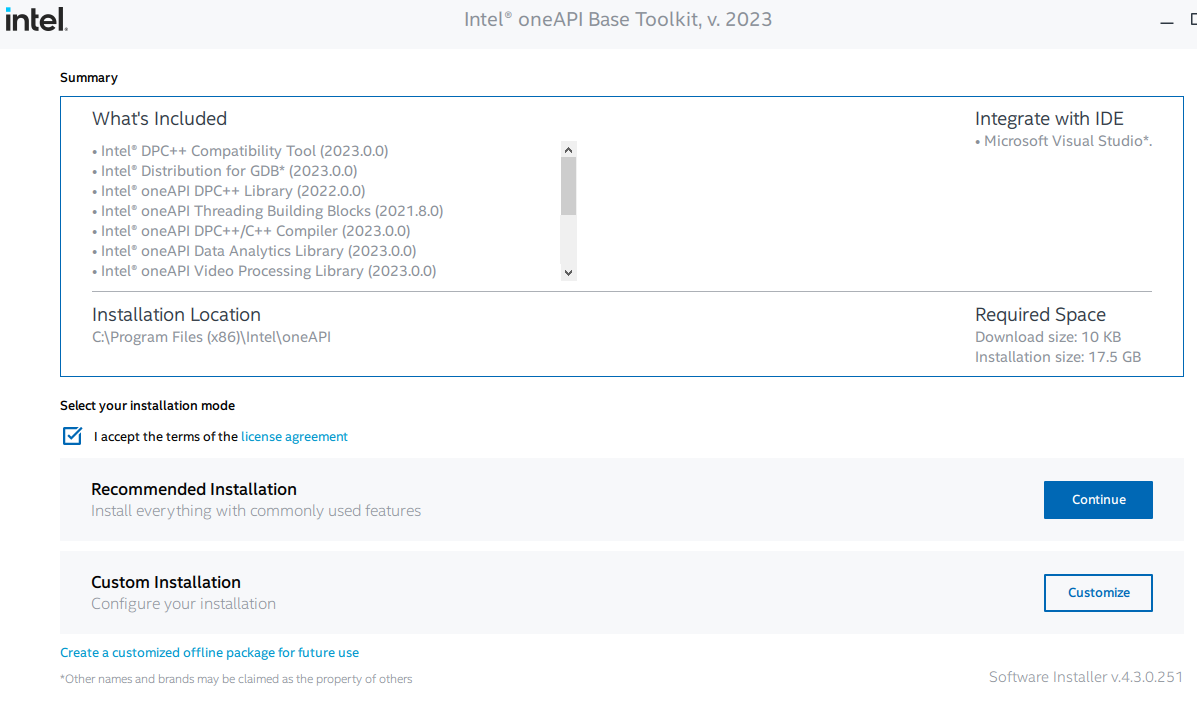
Task: Click the Intel oneAPI Base Toolkit title
Action: pyautogui.click(x=618, y=19)
